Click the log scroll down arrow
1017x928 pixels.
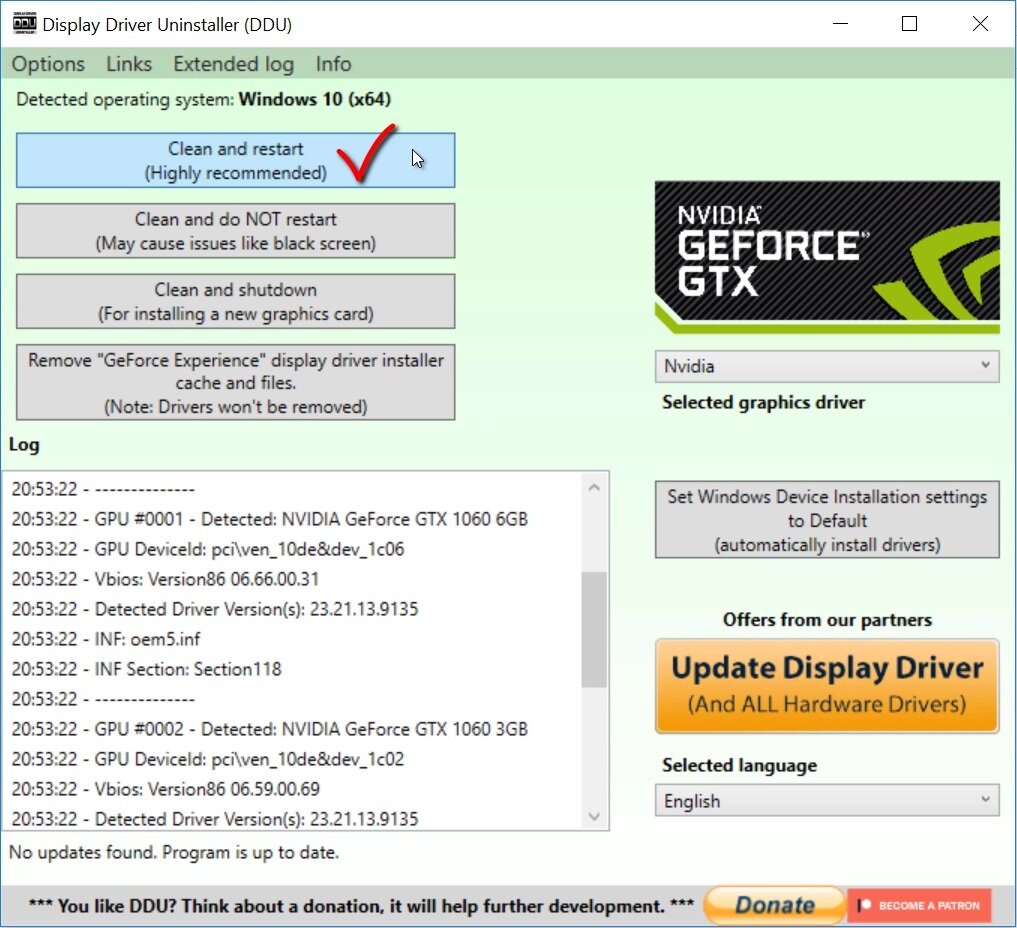(594, 816)
